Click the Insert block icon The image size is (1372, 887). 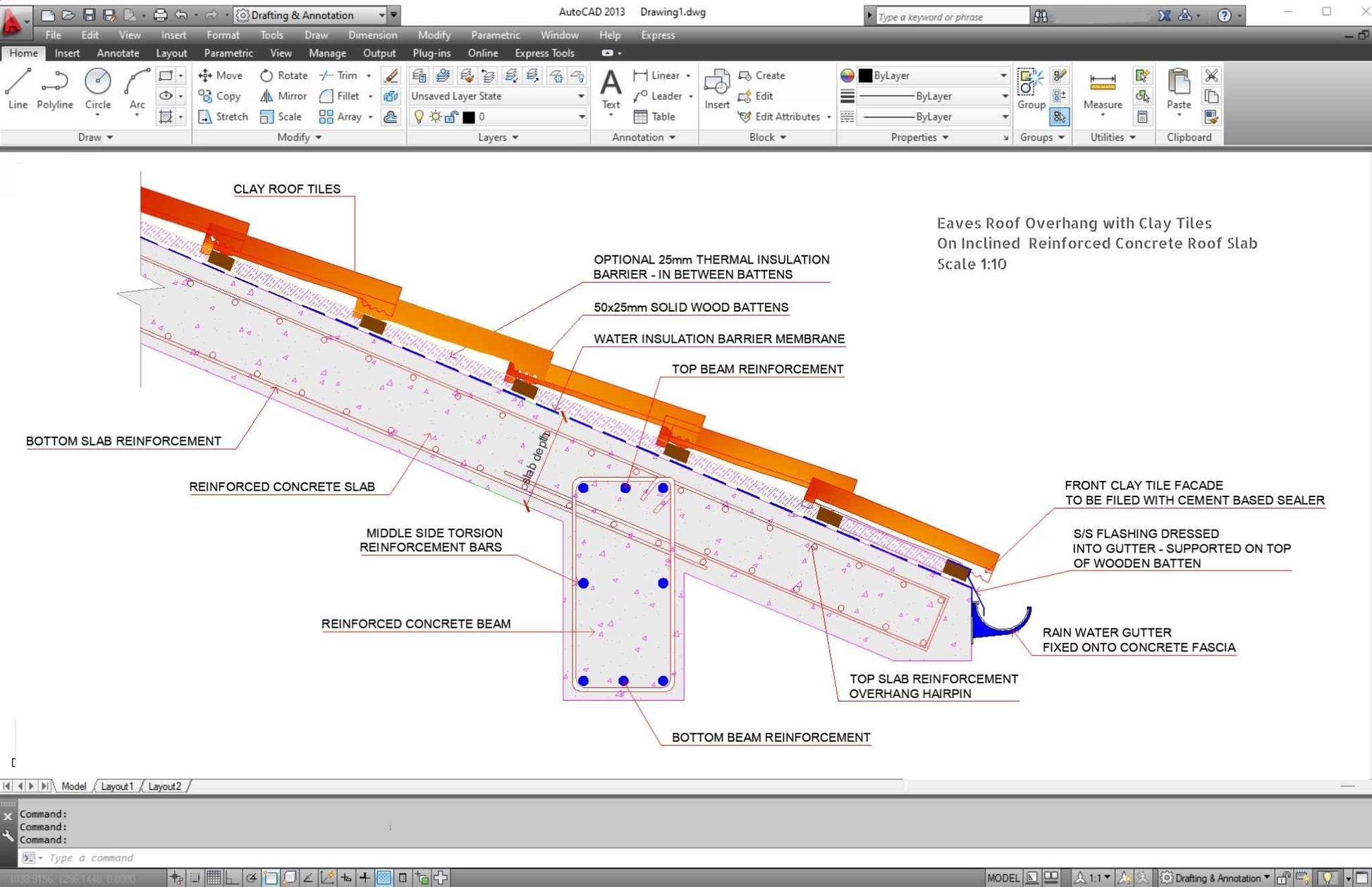click(x=716, y=87)
